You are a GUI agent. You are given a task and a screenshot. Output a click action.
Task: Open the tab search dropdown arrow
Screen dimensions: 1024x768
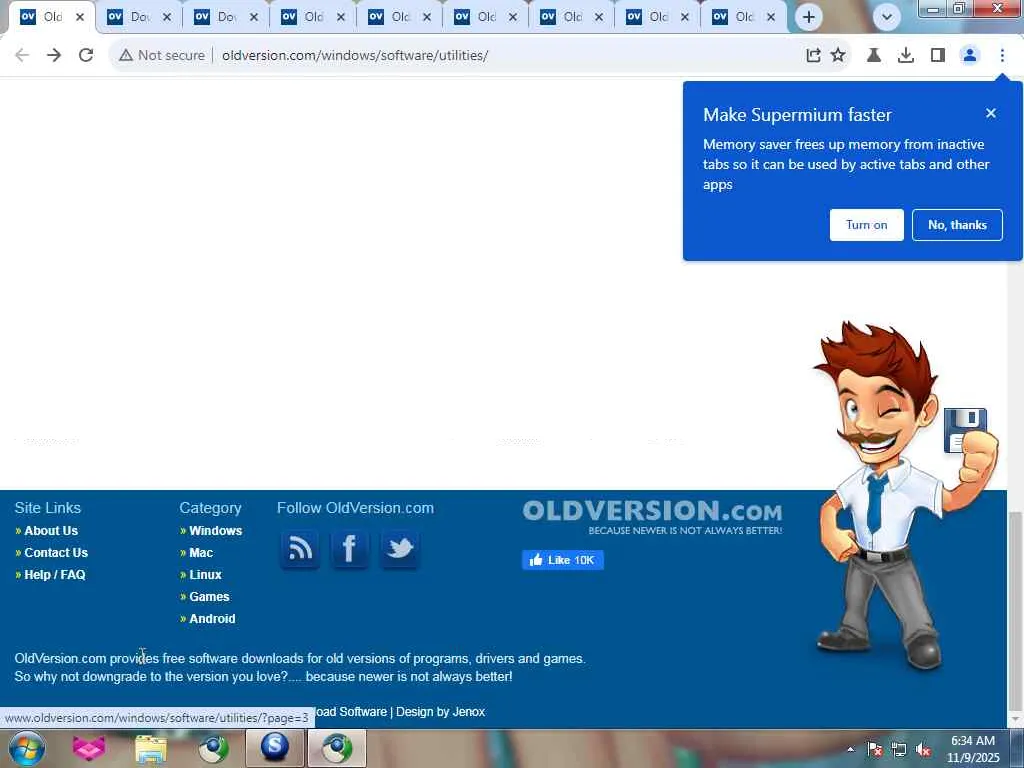click(x=887, y=17)
